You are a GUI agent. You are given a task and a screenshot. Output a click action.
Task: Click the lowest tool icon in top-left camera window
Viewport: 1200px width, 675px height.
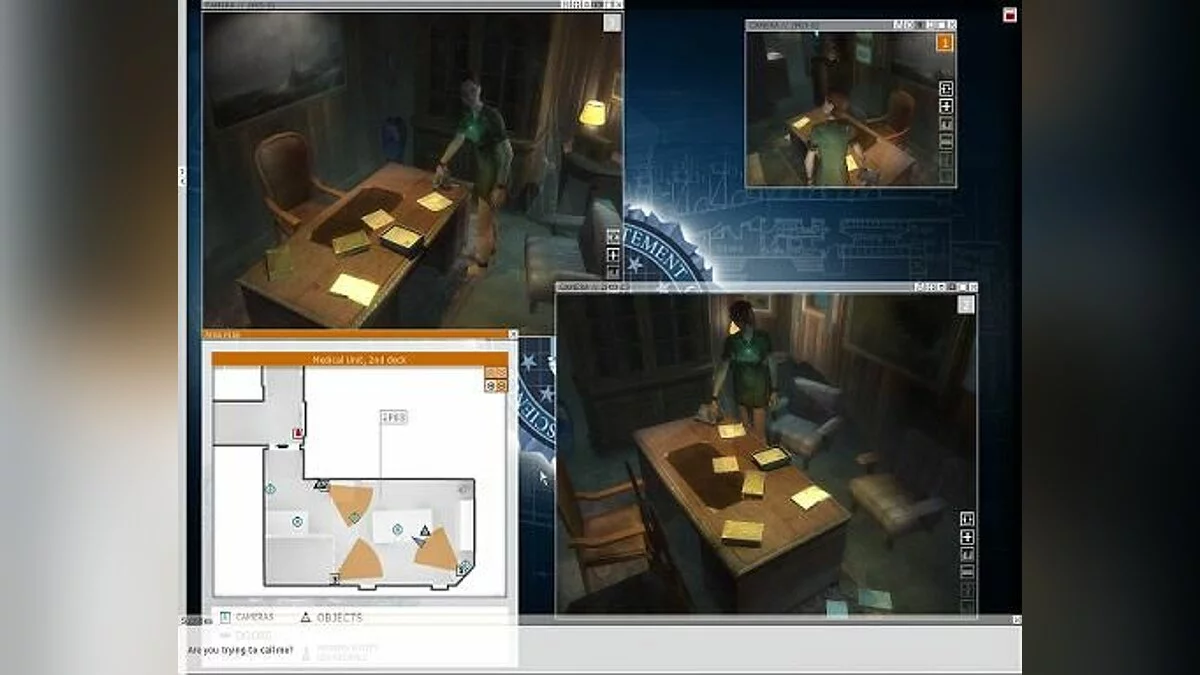(613, 272)
